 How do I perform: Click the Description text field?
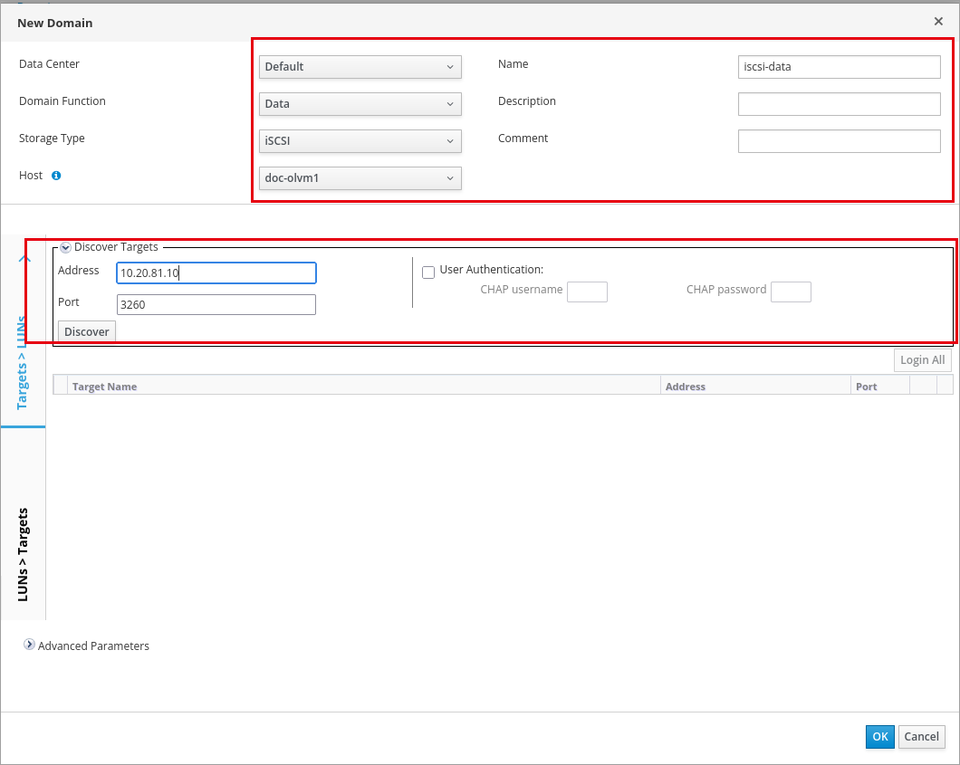point(839,104)
